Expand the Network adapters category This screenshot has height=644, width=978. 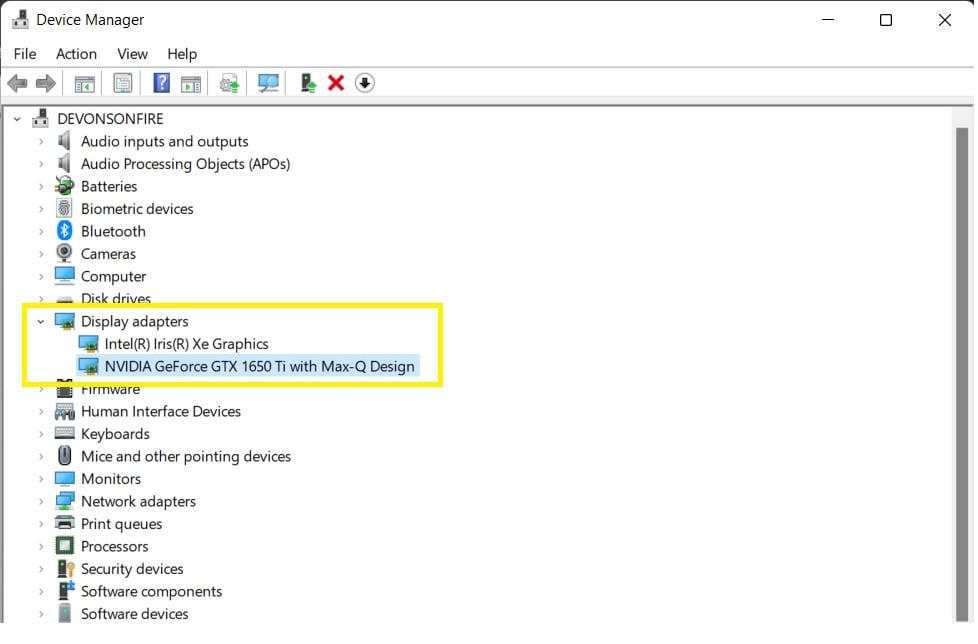pos(41,502)
